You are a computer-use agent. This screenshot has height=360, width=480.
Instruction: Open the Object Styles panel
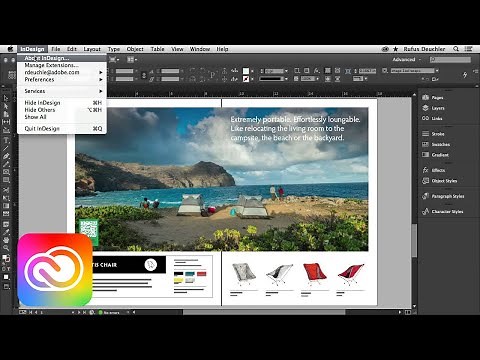[439, 181]
